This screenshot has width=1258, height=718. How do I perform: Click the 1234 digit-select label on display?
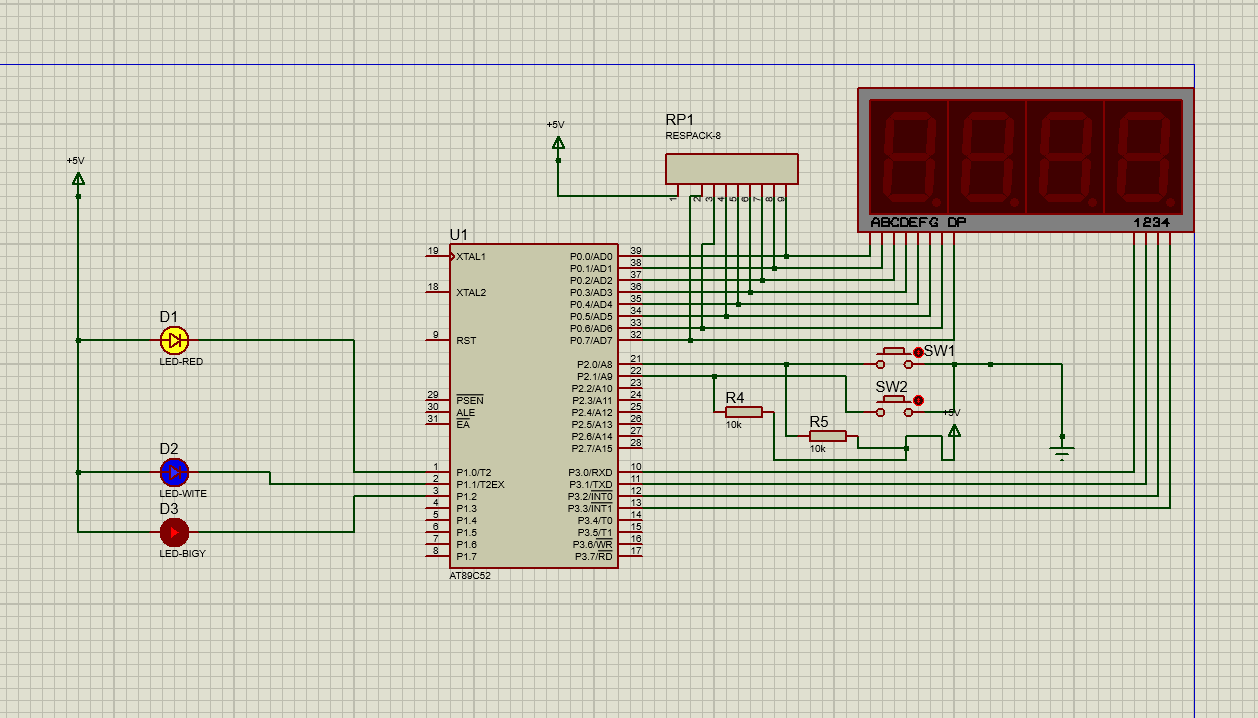(1152, 222)
